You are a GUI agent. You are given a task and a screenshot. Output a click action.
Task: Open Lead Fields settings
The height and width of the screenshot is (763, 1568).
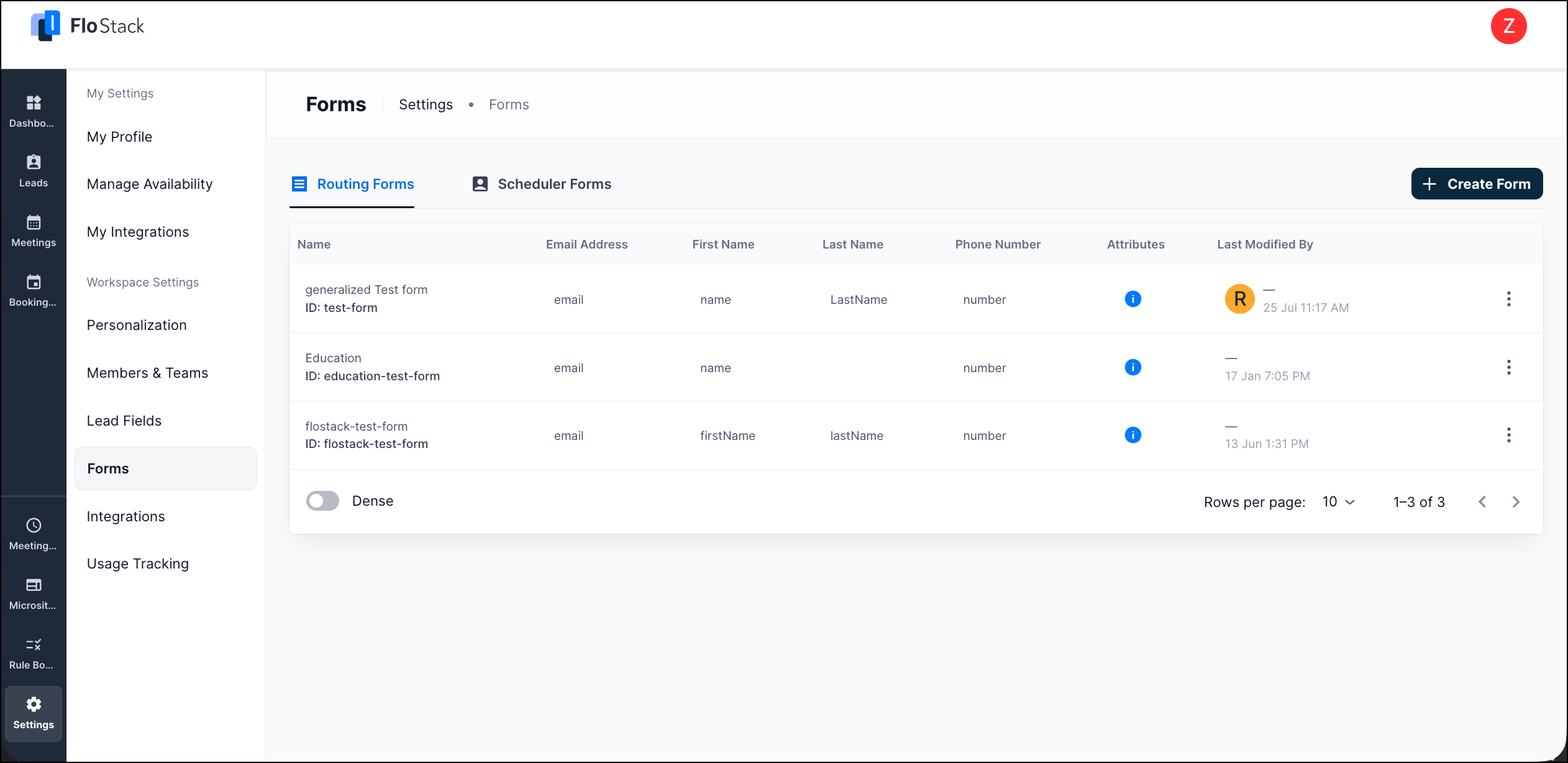[x=124, y=421]
